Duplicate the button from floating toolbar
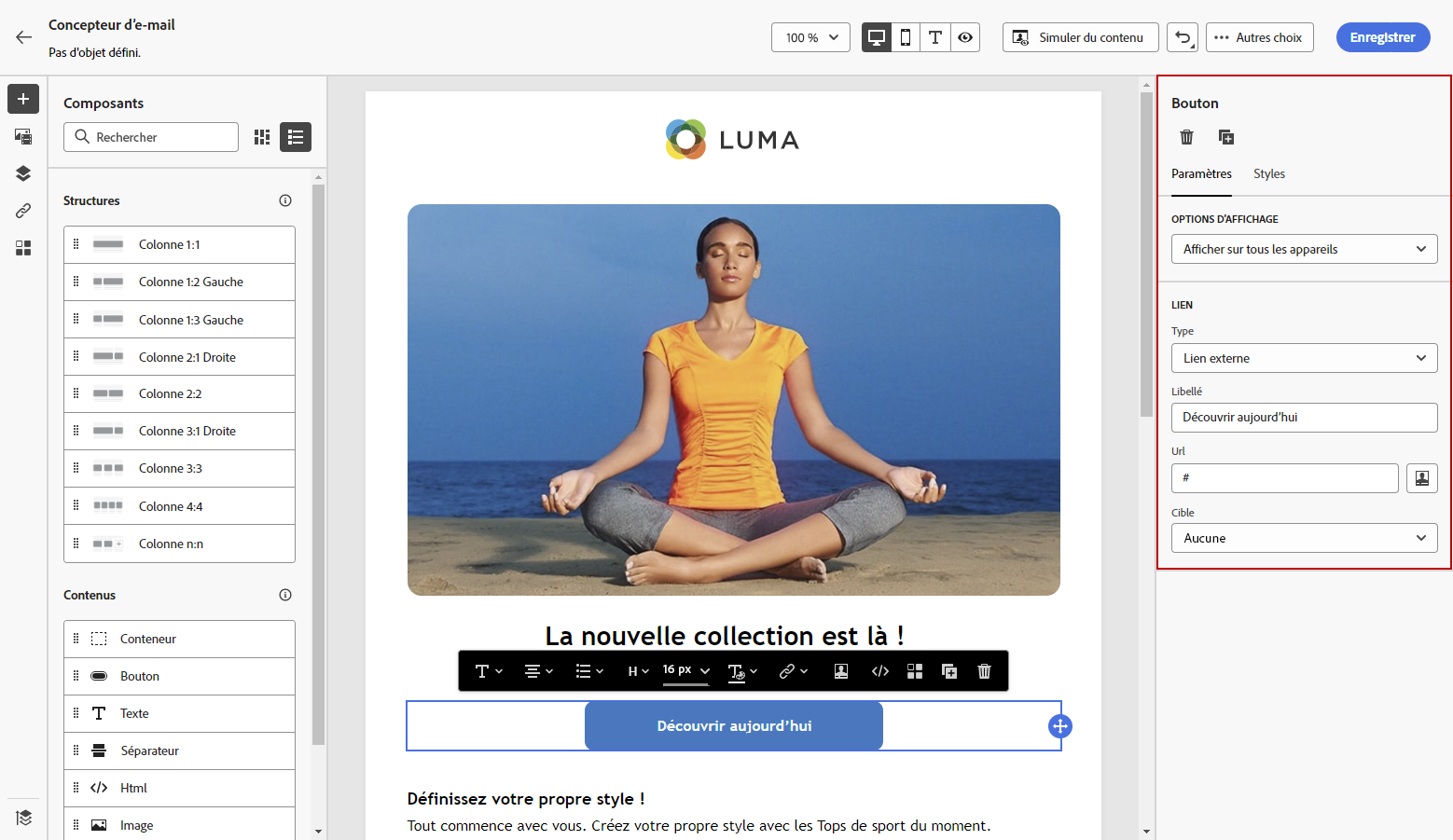1453x840 pixels. coord(949,671)
